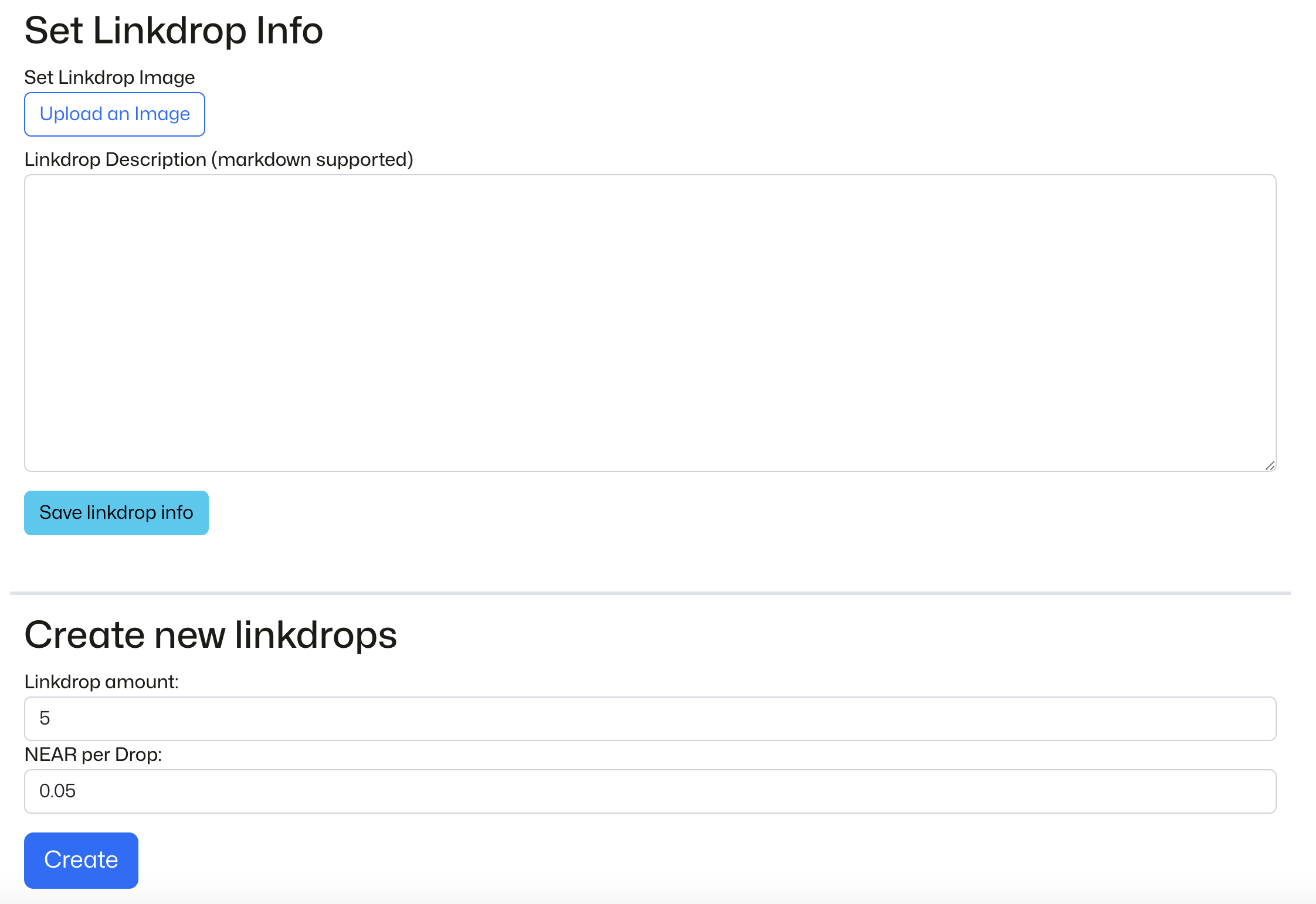The width and height of the screenshot is (1316, 904).
Task: Click the "(markdown supported)" hint text
Action: (312, 159)
